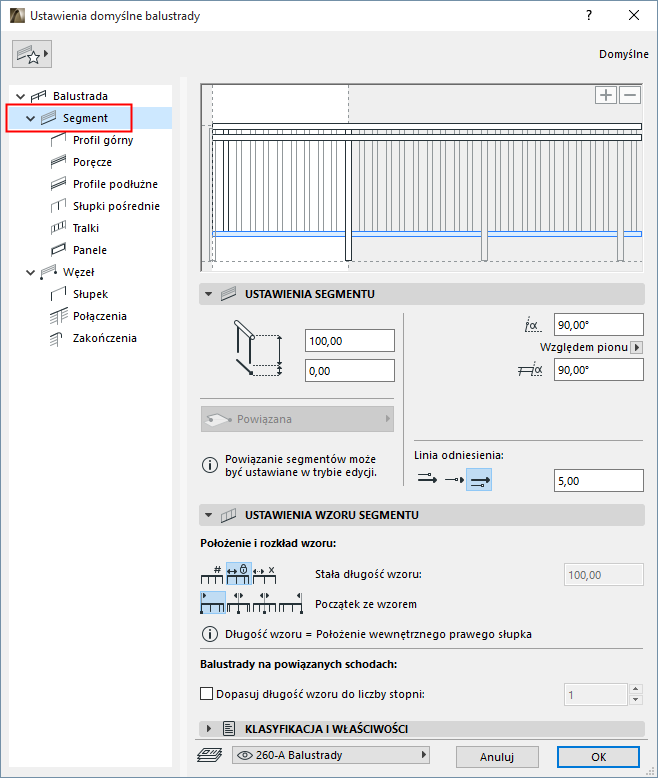Zoom in the preview with plus button
Screen dimensions: 658x778
pos(605,95)
